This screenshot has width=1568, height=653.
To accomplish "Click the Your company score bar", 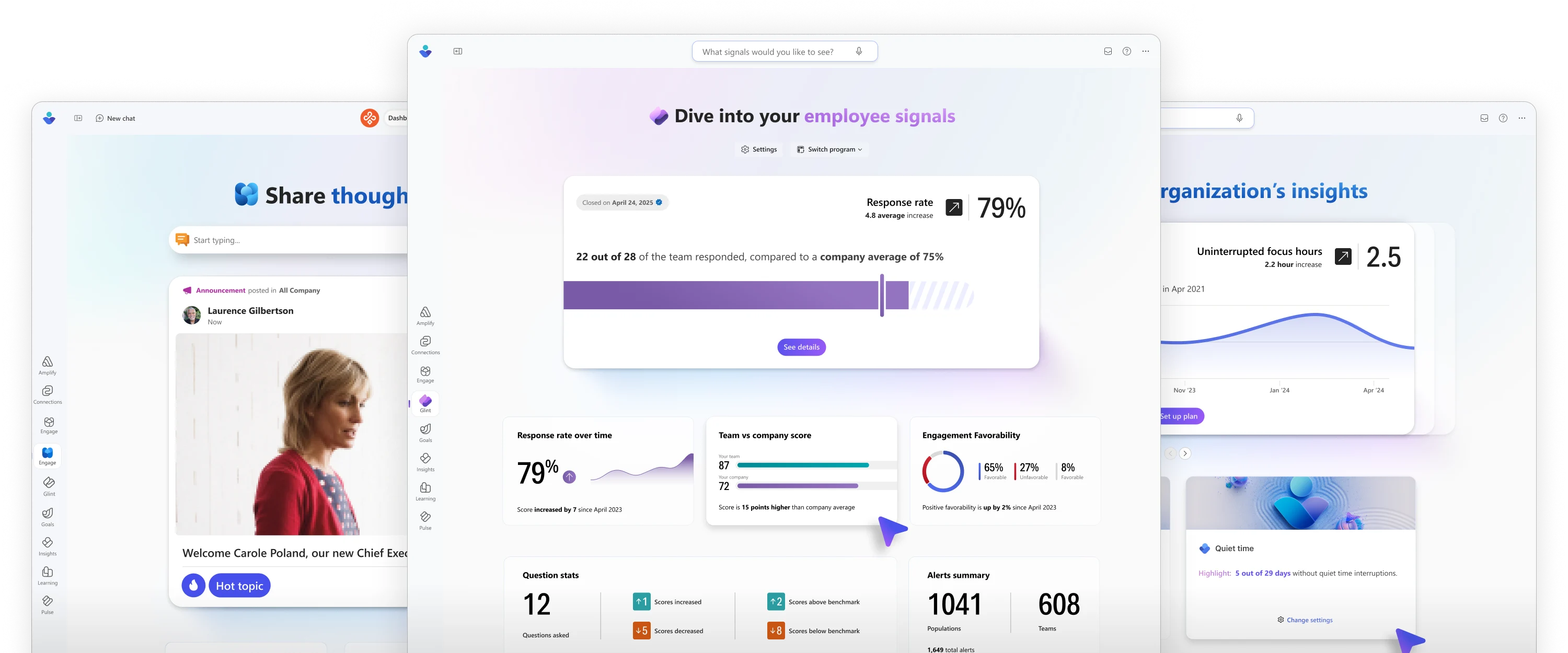I will [816, 486].
